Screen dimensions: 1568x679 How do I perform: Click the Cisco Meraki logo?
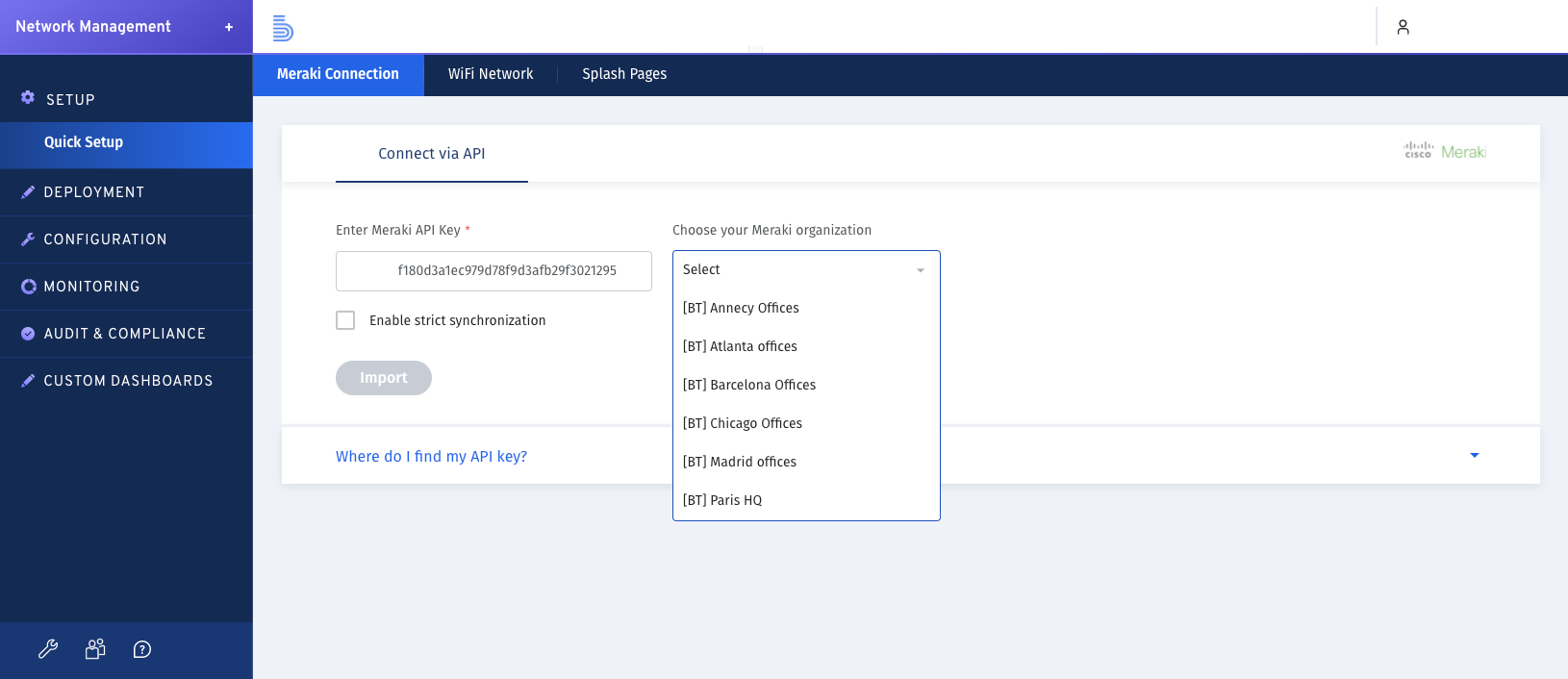click(1445, 151)
